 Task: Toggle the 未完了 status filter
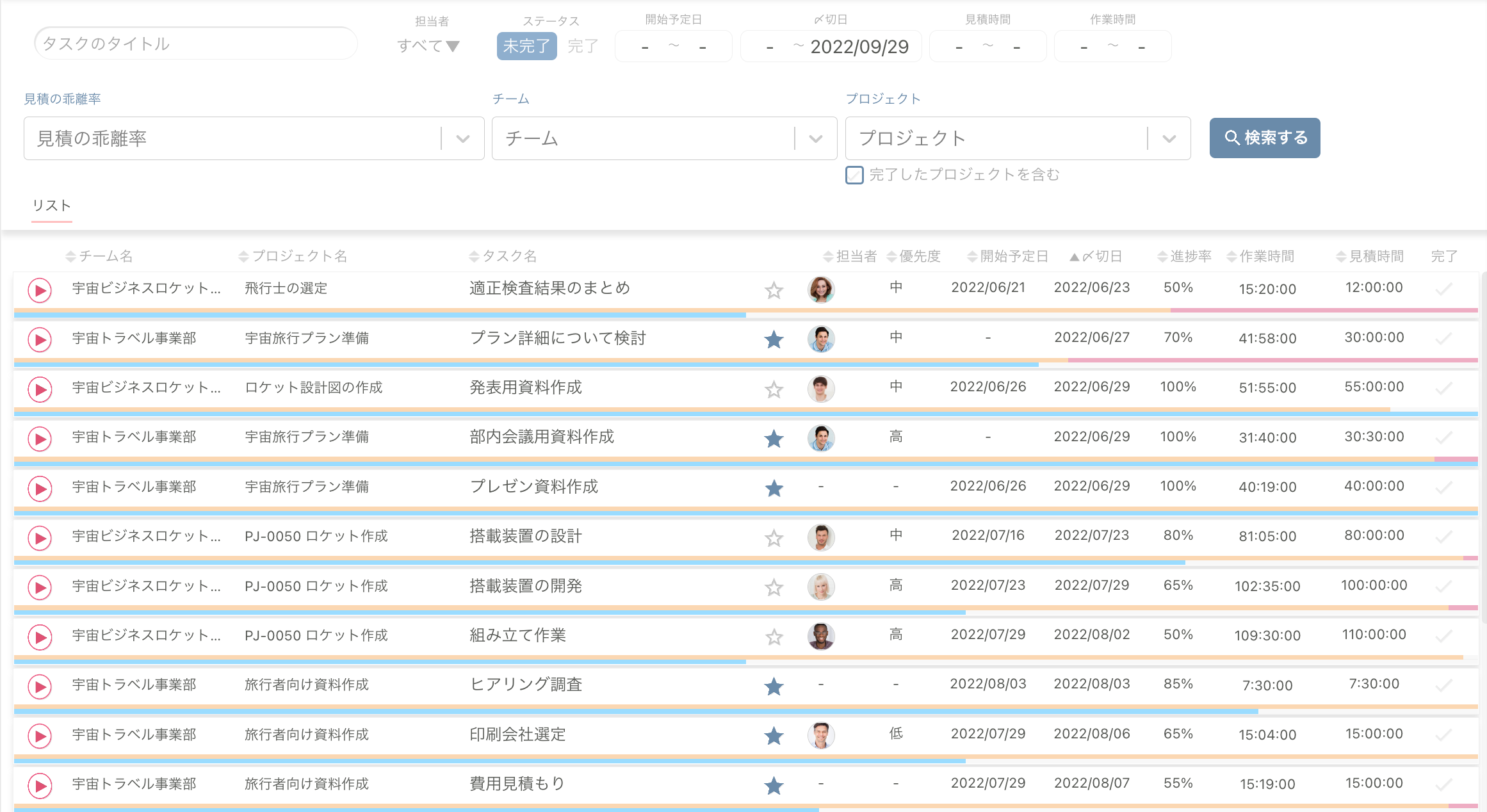click(526, 46)
